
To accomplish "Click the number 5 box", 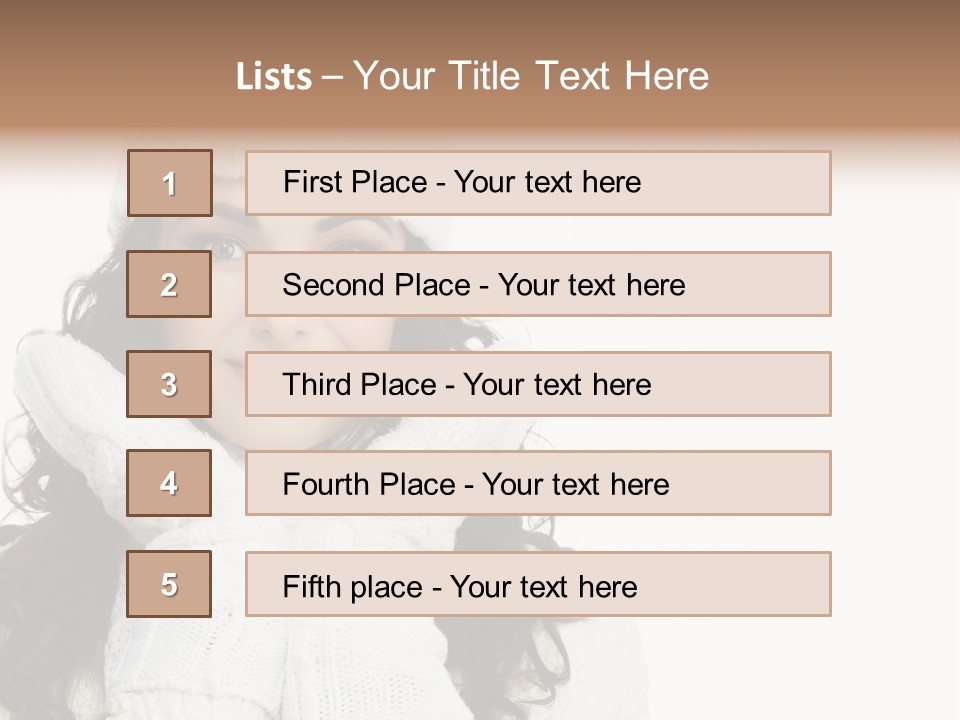I will pos(170,584).
